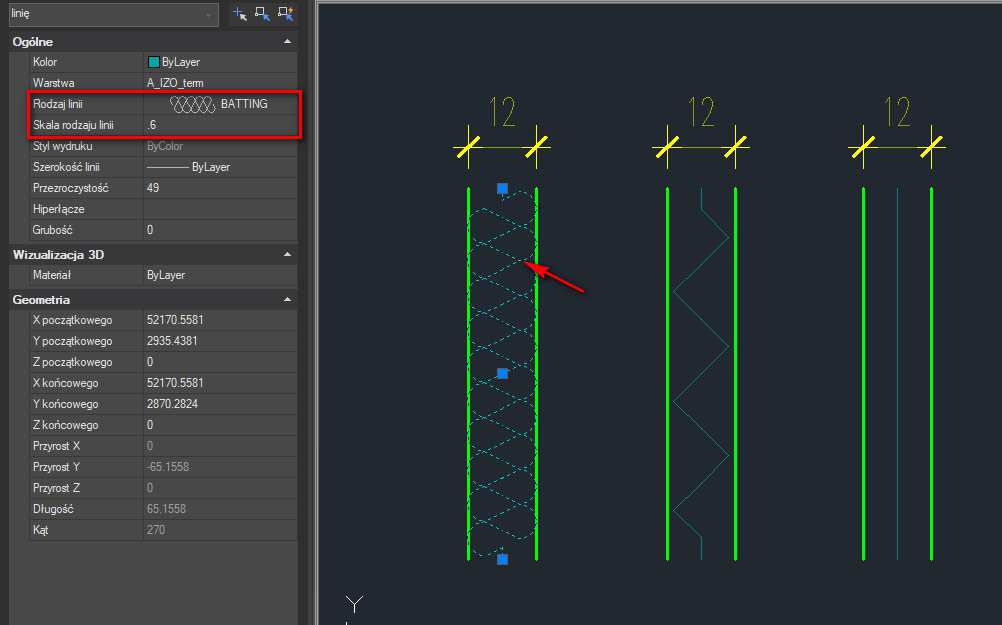Click the Select Objects icon
This screenshot has height=625, width=1002.
tap(262, 14)
